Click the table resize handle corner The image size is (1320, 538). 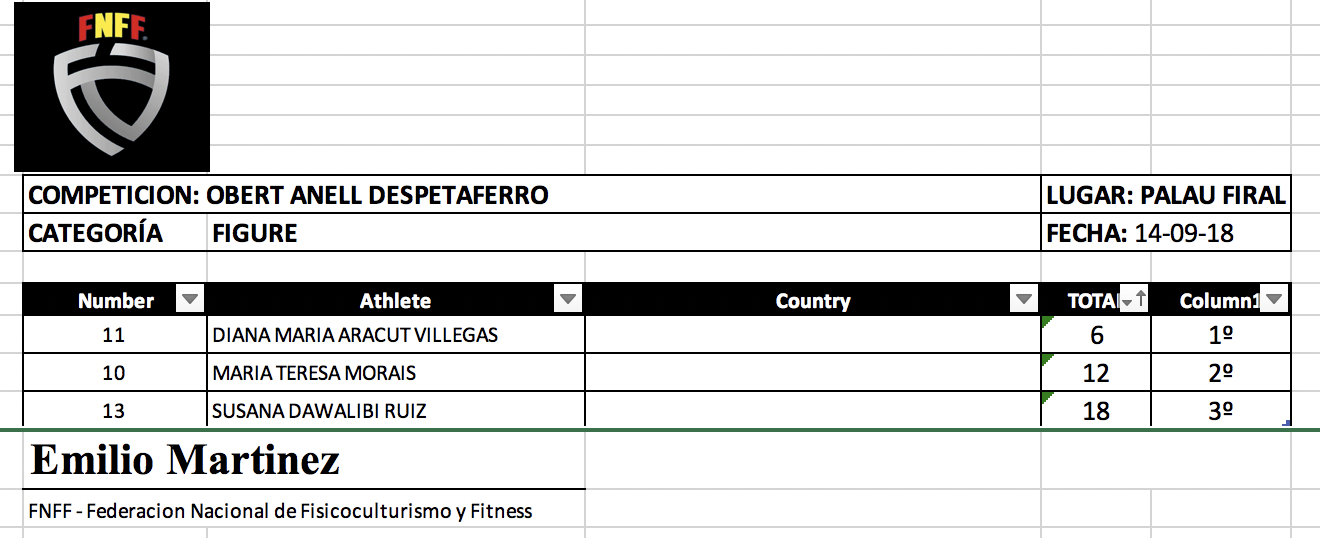pyautogui.click(x=1286, y=423)
